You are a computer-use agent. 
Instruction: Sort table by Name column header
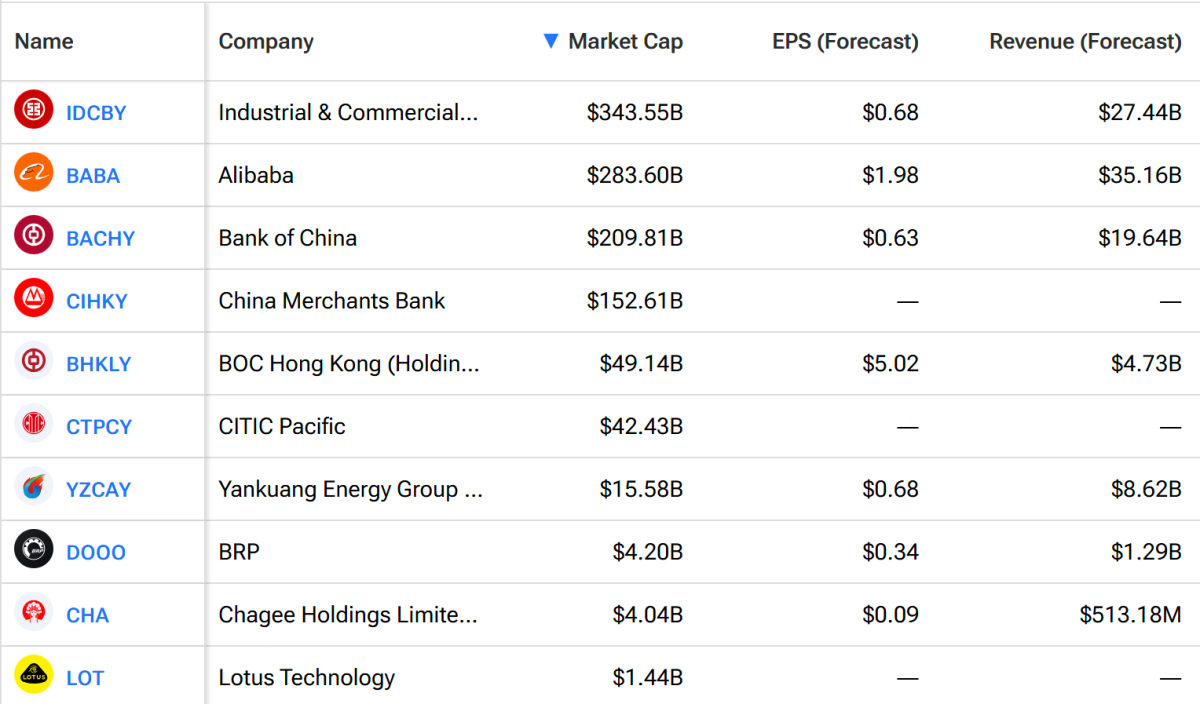click(44, 41)
